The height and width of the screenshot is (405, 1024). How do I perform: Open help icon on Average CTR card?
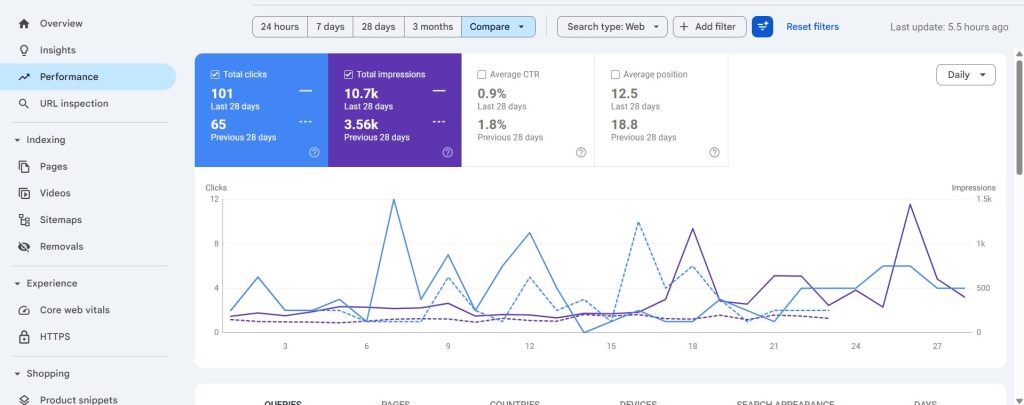pyautogui.click(x=581, y=152)
